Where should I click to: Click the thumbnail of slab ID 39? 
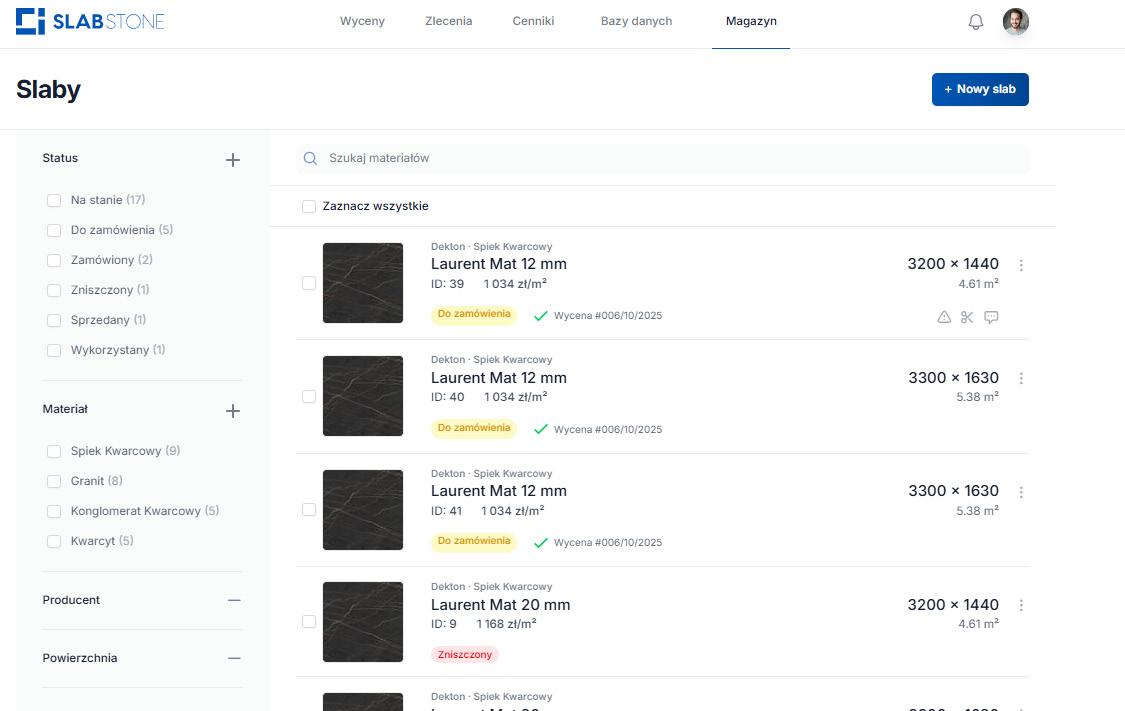coord(363,283)
